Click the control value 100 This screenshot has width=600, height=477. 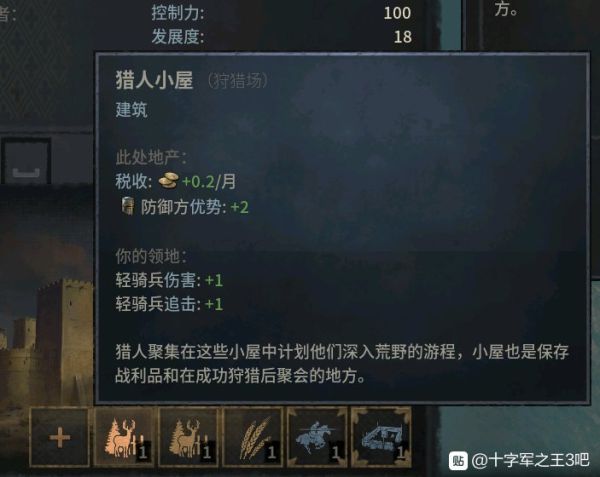(397, 13)
